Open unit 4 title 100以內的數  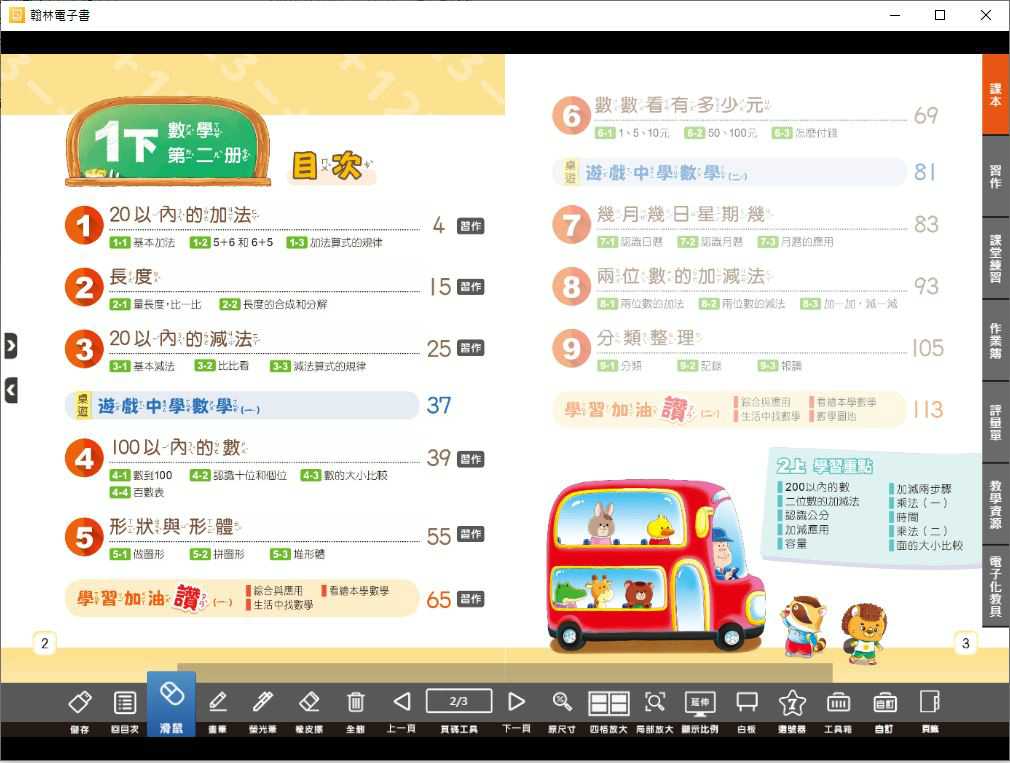179,447
